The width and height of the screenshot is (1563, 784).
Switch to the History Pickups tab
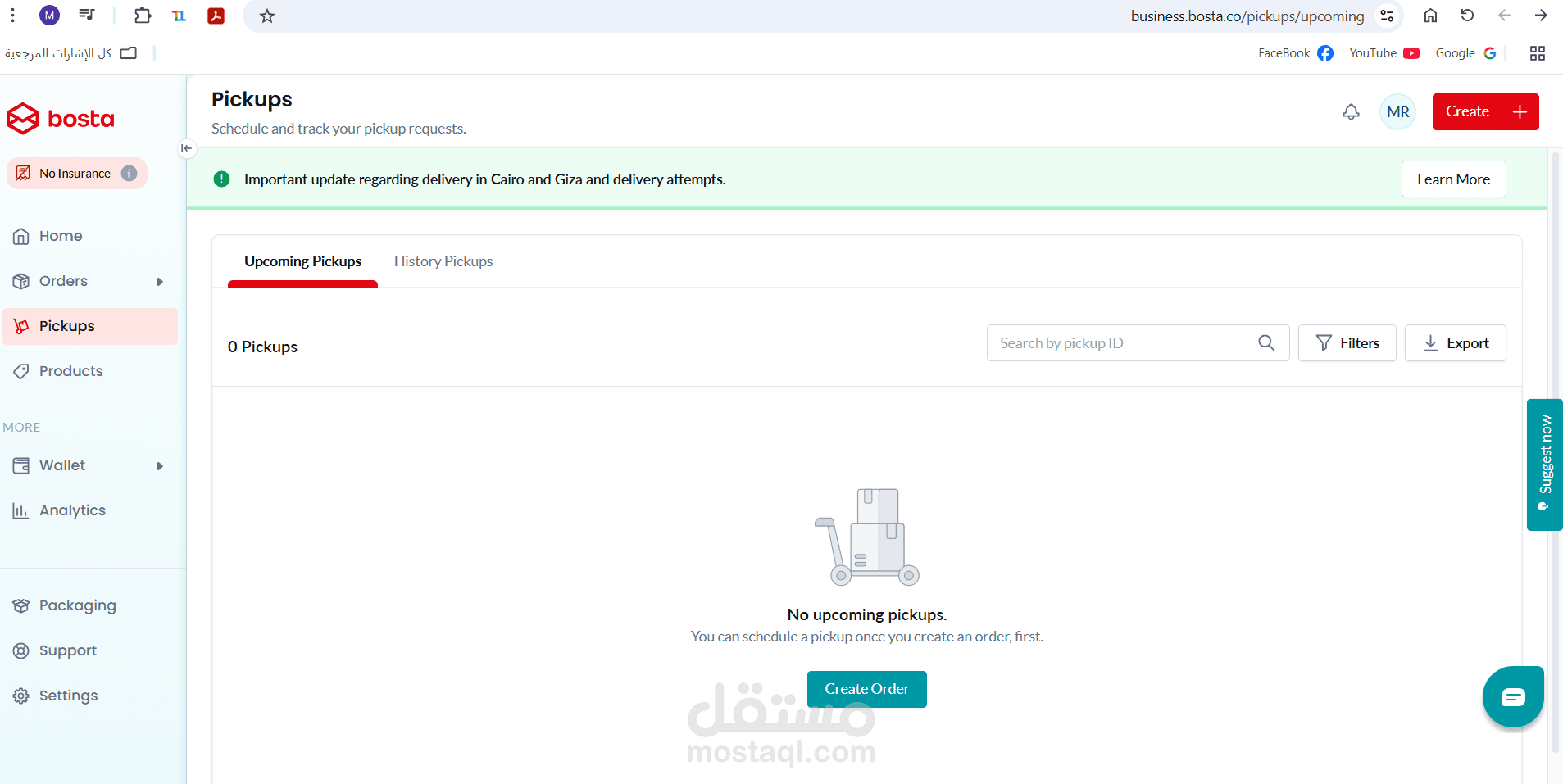pyautogui.click(x=443, y=261)
